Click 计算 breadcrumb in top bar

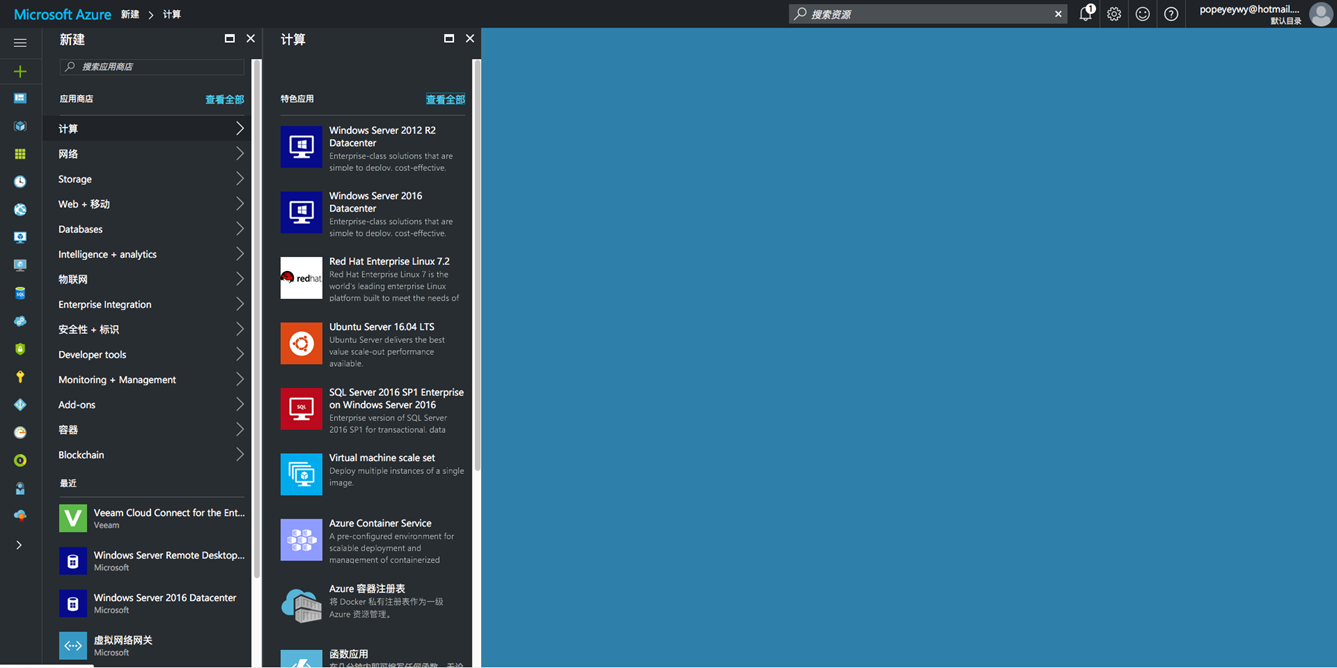(x=172, y=15)
